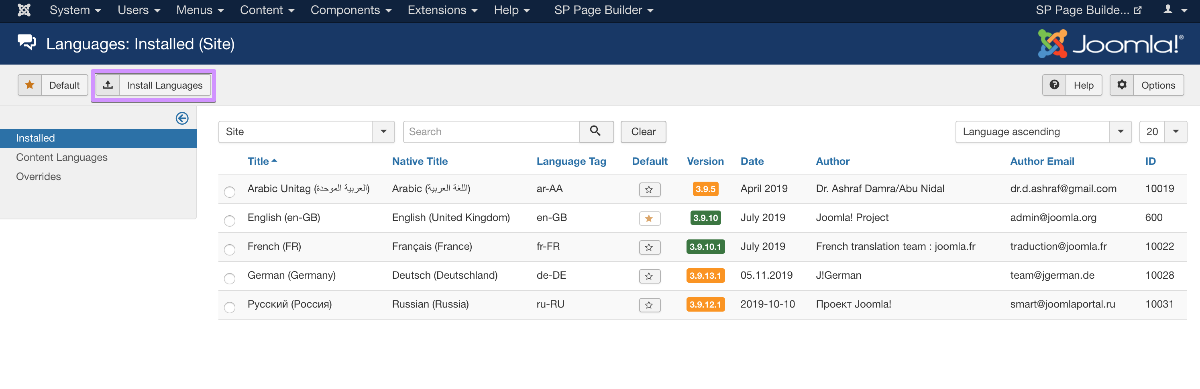Select the German (Germany) row radio button

[x=230, y=277]
